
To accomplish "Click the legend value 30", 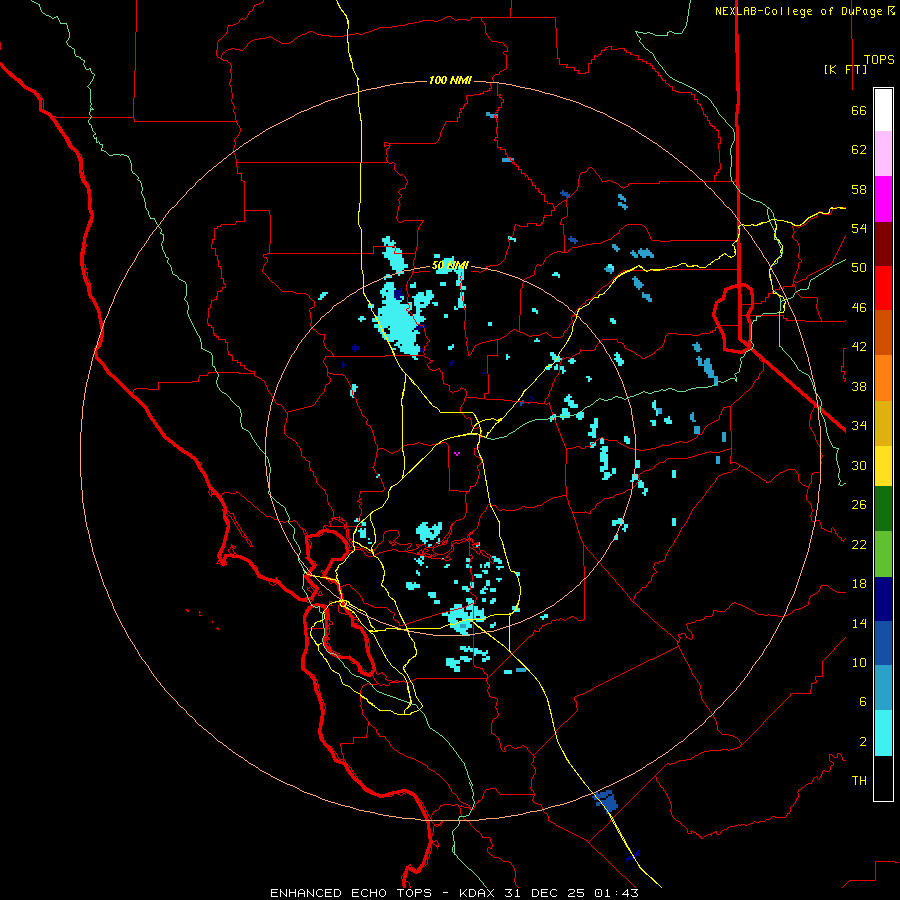I will coord(859,465).
